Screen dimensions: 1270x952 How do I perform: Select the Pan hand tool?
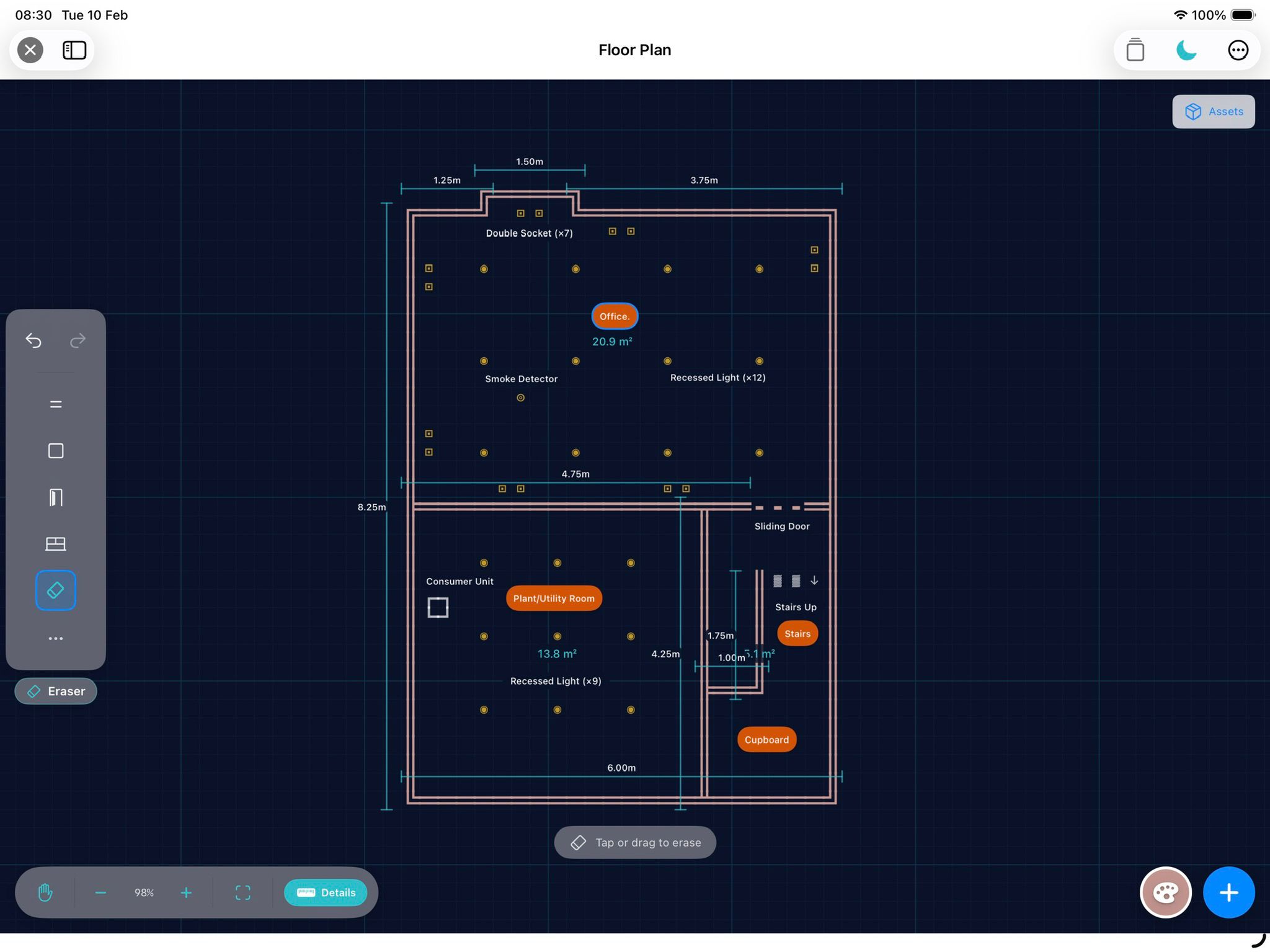[x=44, y=892]
